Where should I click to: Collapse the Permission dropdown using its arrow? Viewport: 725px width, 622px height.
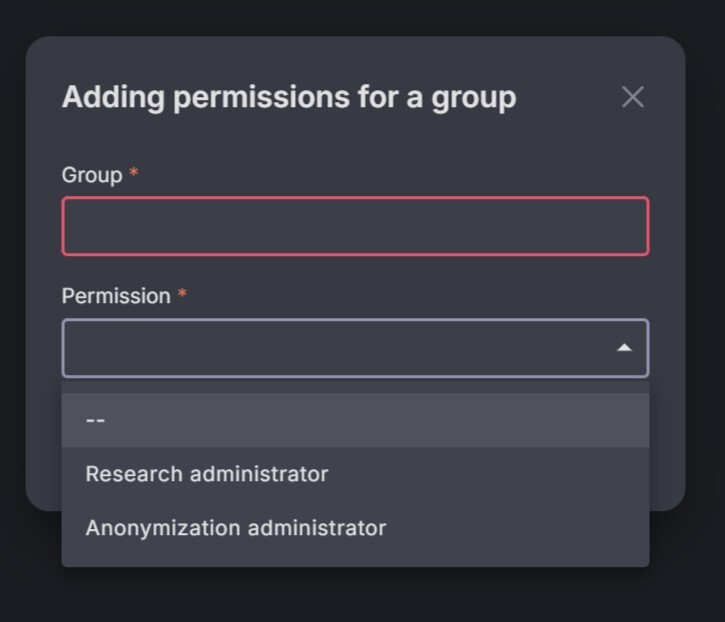click(x=624, y=348)
